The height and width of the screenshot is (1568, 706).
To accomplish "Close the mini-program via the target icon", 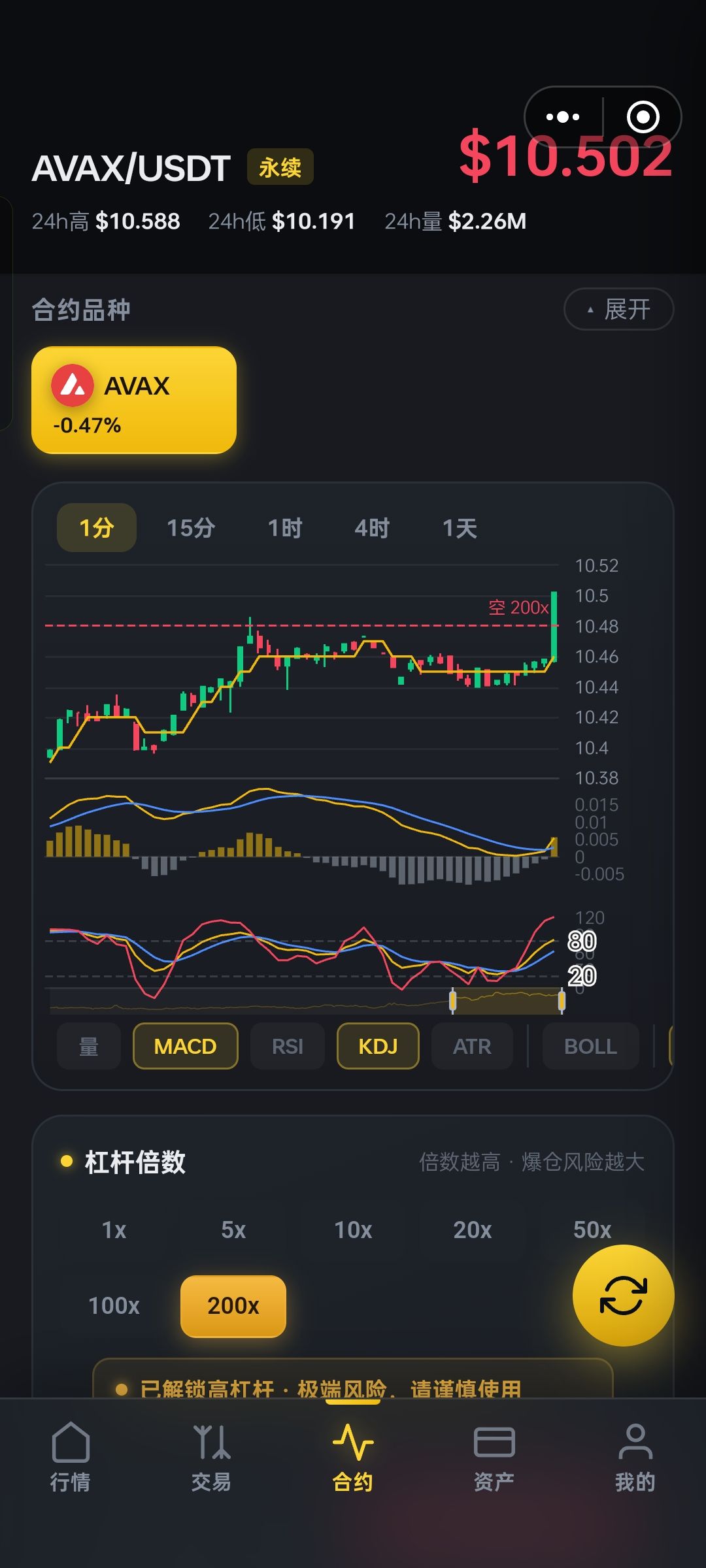I will 643,117.
